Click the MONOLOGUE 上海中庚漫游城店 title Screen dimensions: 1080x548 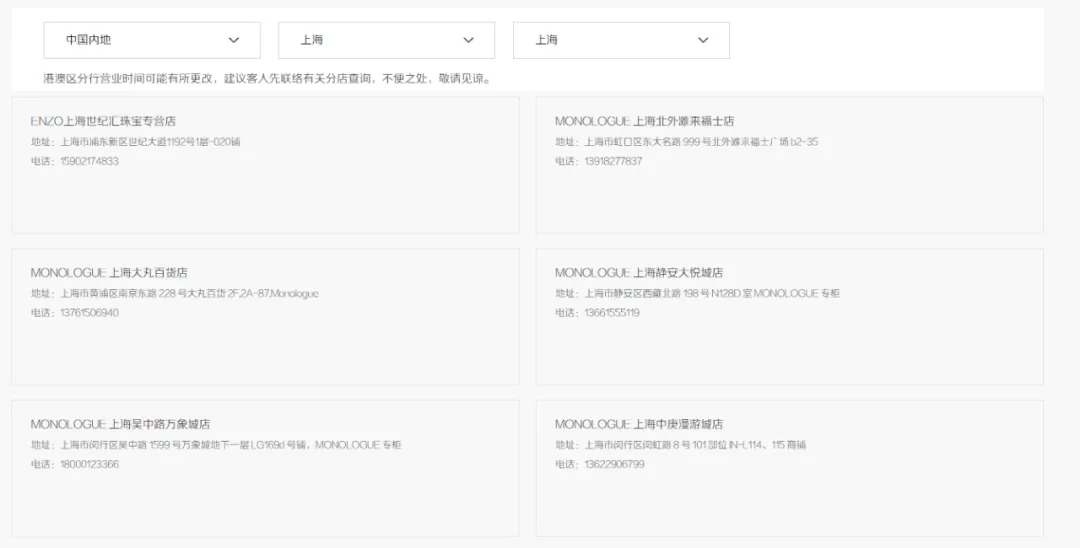tap(638, 424)
